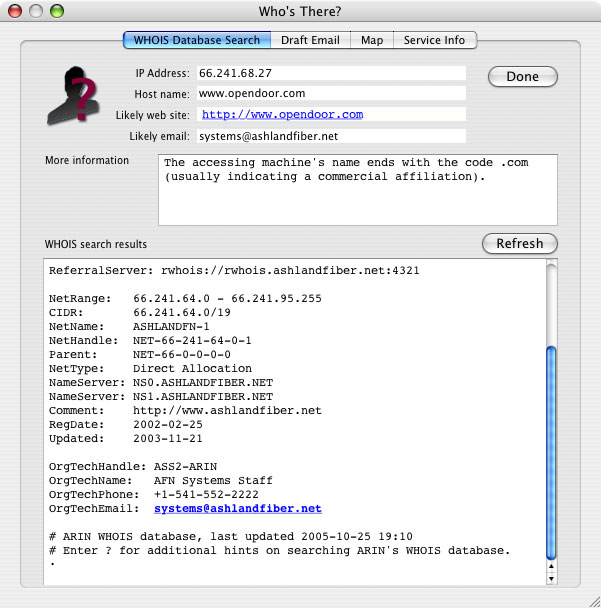601x608 pixels.
Task: Click the 'Enter ? for additional hints' line
Action: (280, 550)
